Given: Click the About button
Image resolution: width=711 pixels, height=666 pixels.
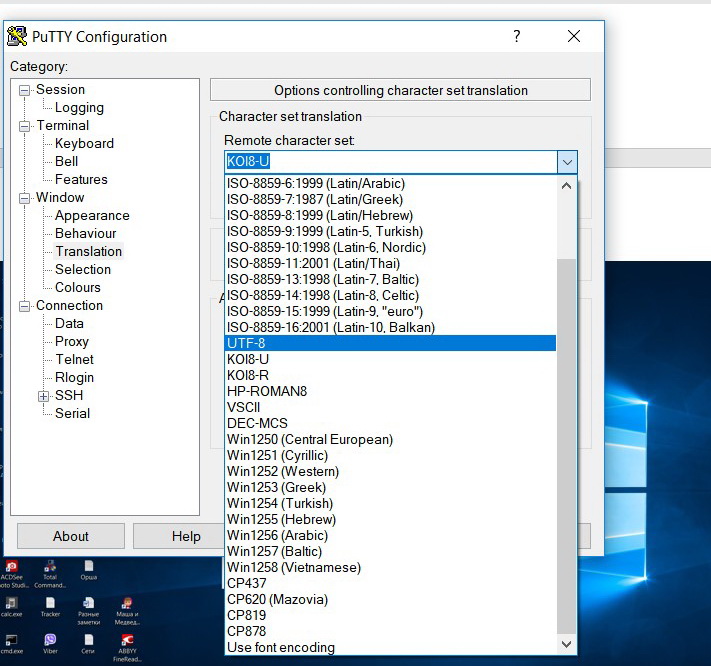Looking at the screenshot, I should [71, 536].
